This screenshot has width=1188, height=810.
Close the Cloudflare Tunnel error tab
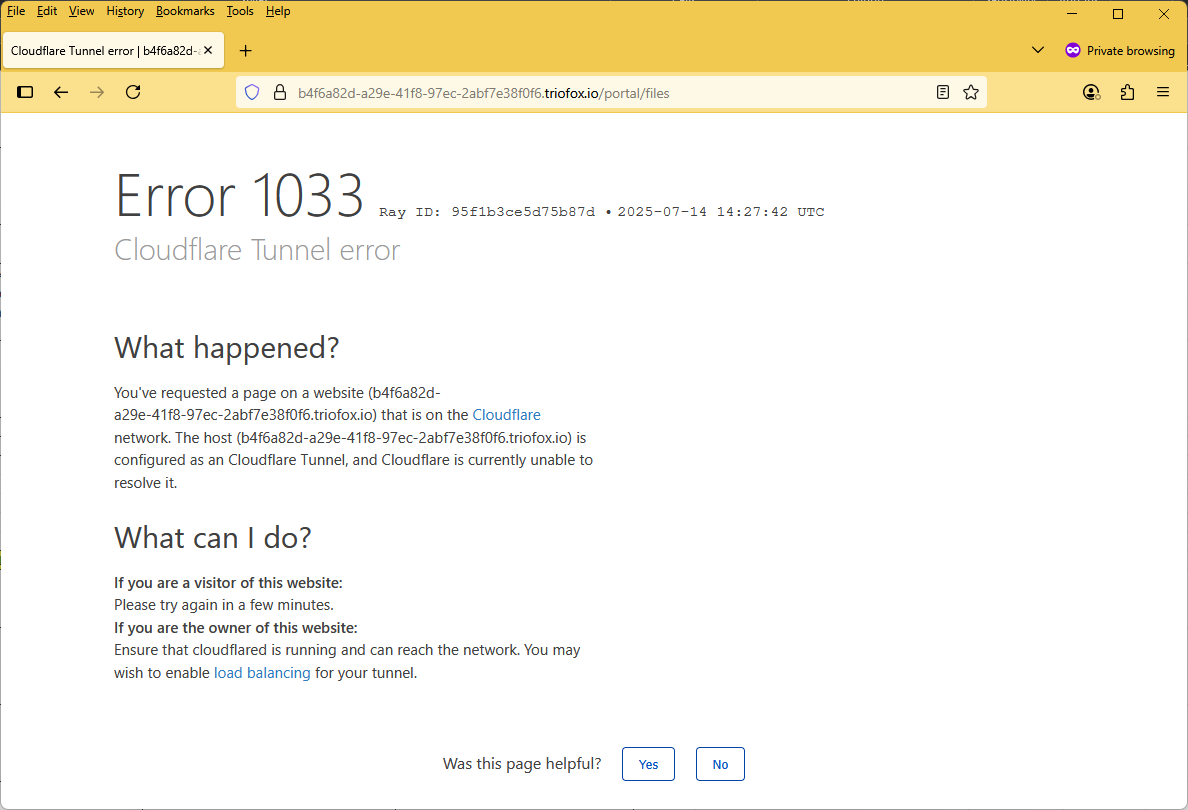[x=208, y=51]
